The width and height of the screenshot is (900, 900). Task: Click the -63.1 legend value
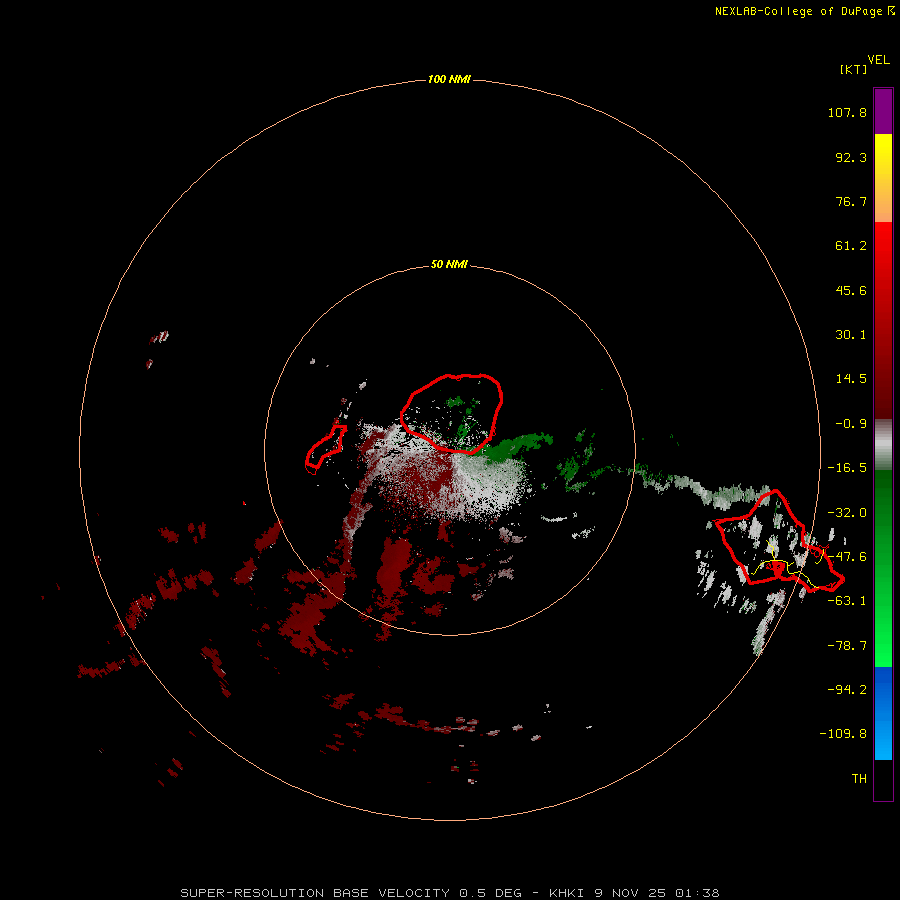847,601
